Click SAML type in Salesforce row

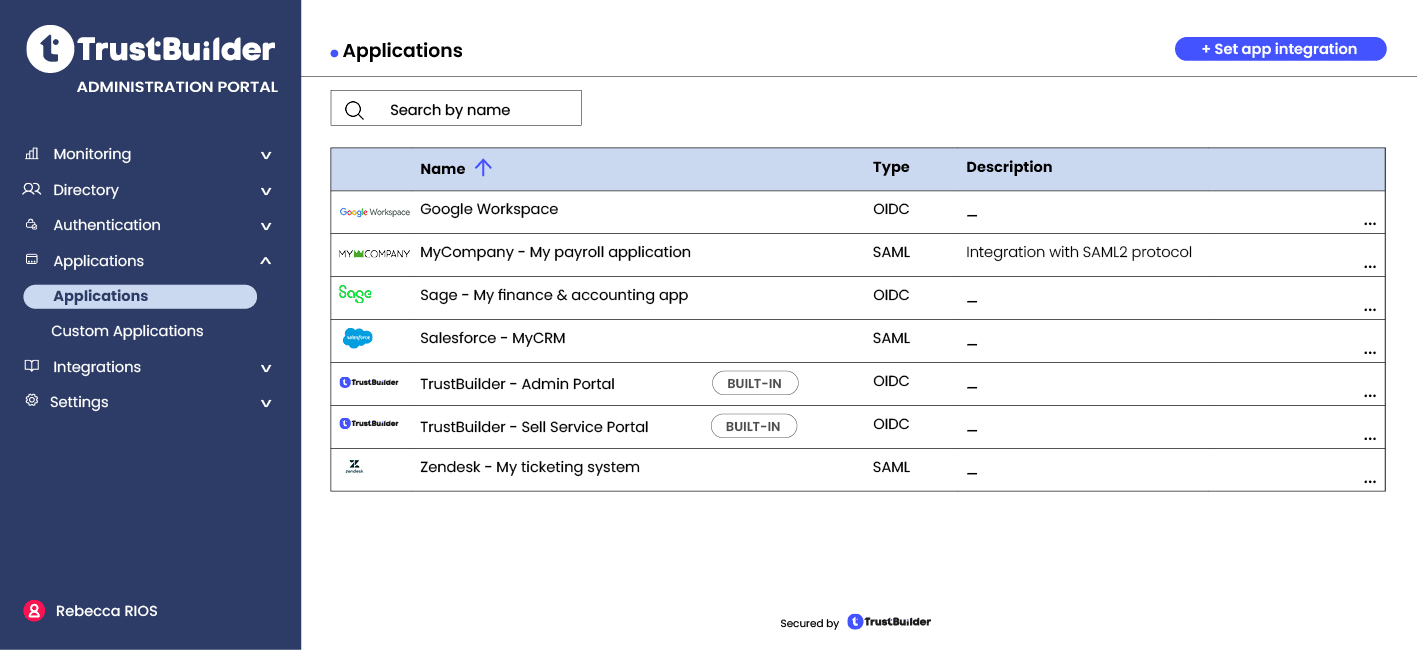click(x=892, y=338)
